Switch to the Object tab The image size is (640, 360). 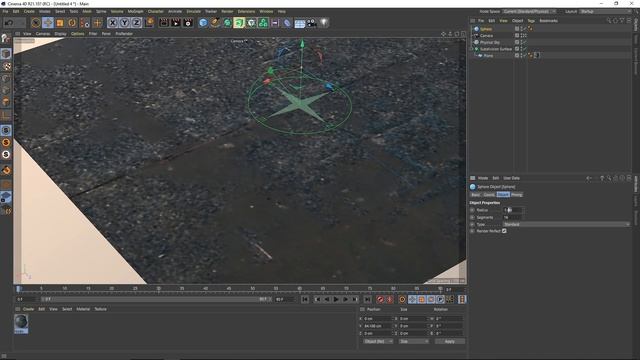click(503, 195)
